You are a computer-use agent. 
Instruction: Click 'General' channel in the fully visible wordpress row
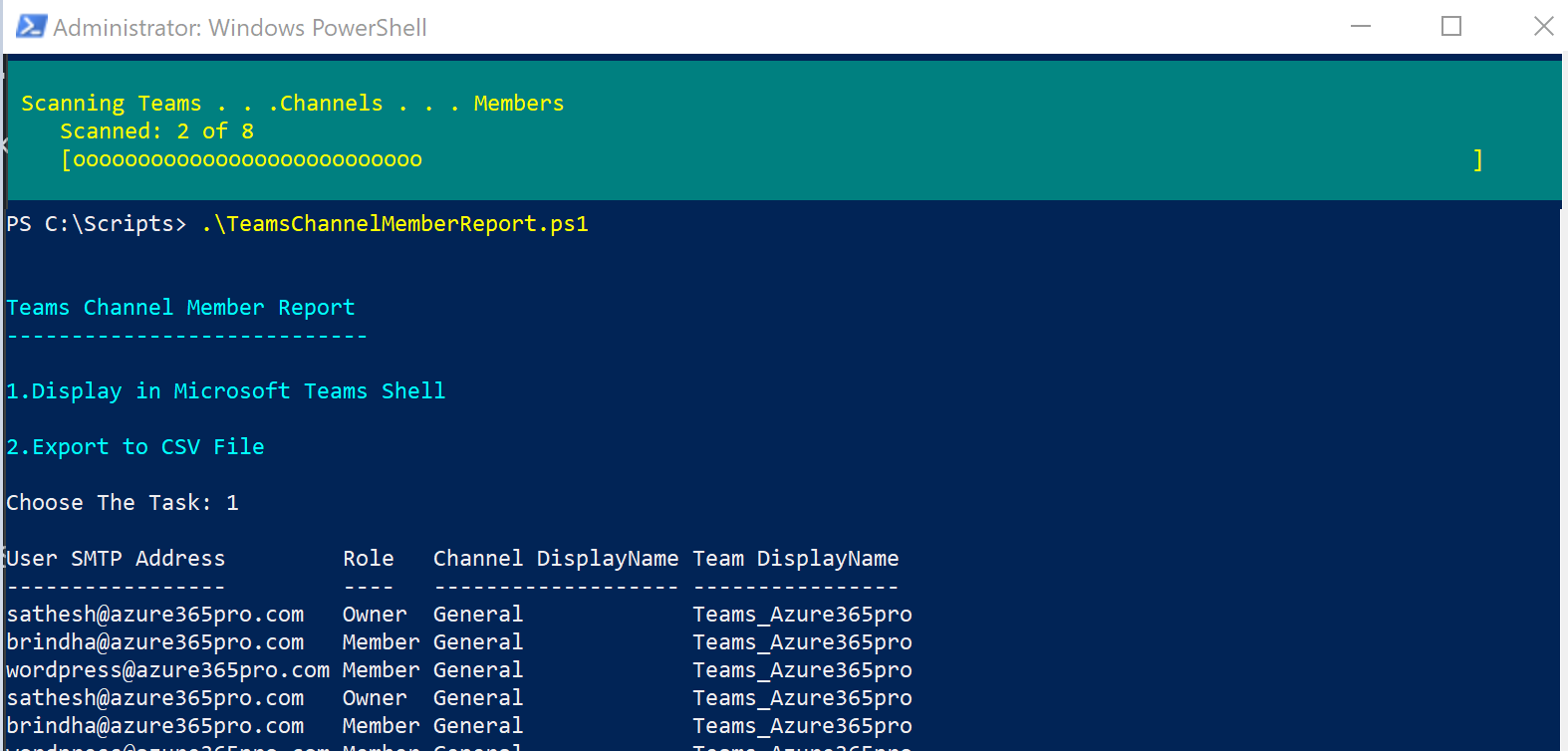click(478, 670)
